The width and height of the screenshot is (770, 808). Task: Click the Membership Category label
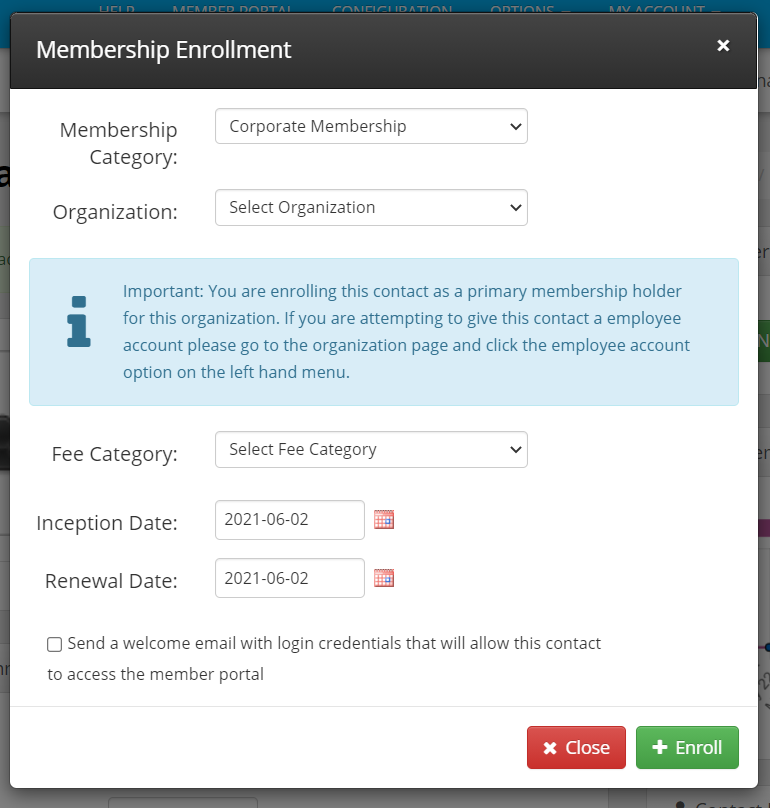tap(119, 143)
